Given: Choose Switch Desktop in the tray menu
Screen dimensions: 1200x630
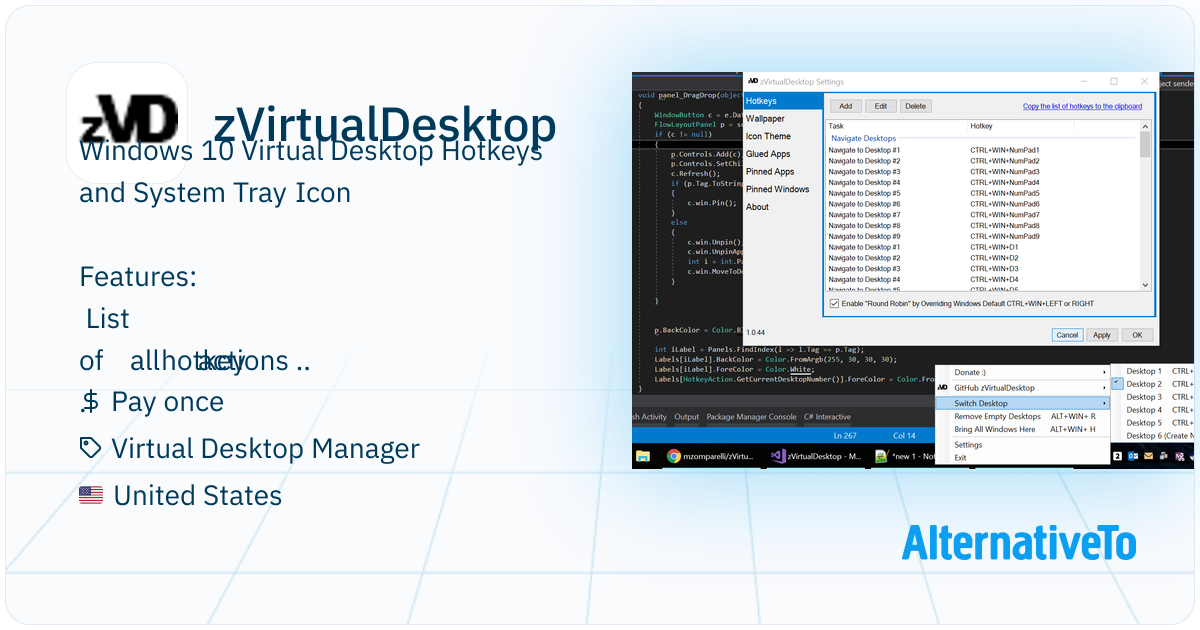Looking at the screenshot, I should pos(1022,403).
